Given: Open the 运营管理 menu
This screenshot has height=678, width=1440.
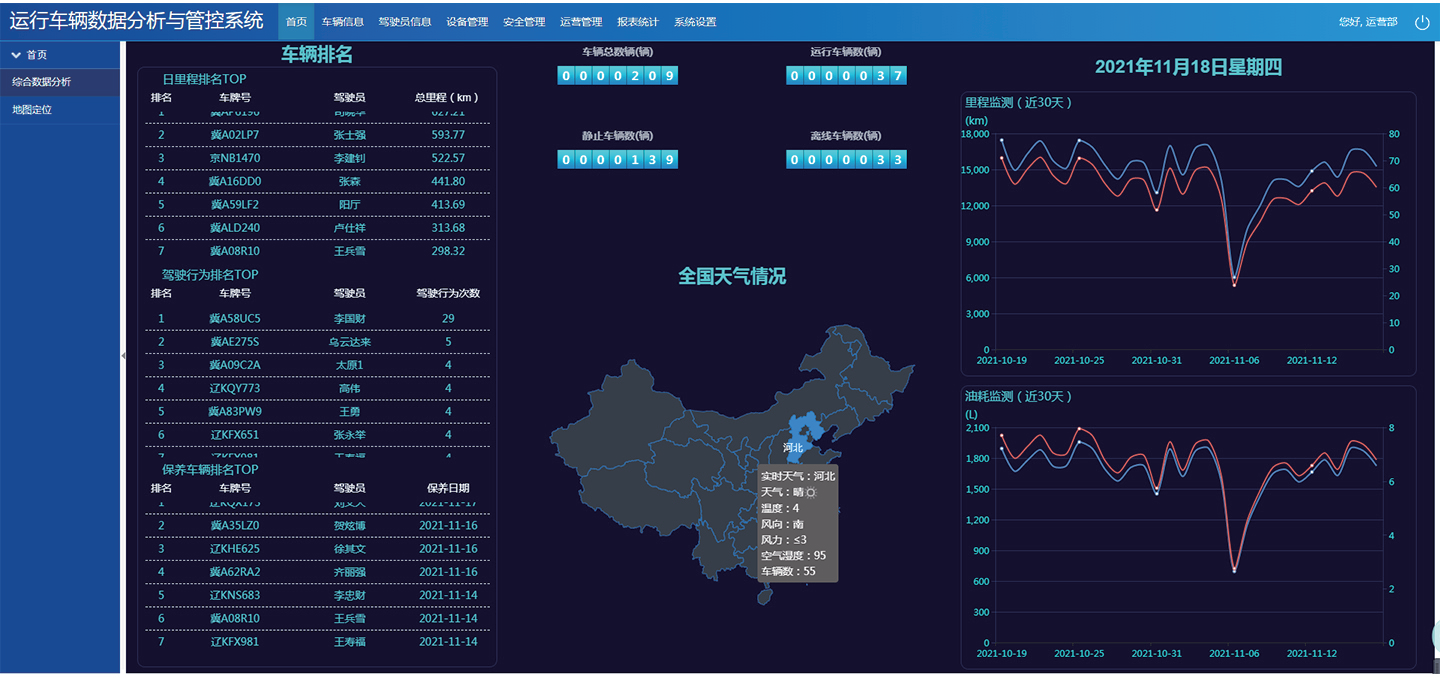Looking at the screenshot, I should [581, 22].
